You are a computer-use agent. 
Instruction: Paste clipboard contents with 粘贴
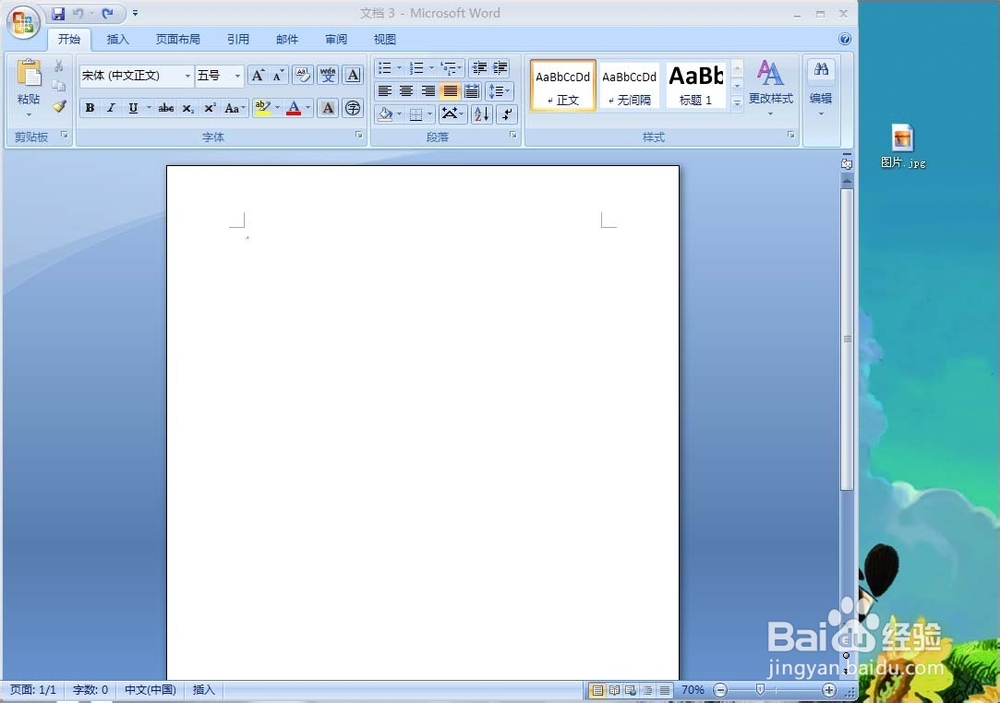29,88
